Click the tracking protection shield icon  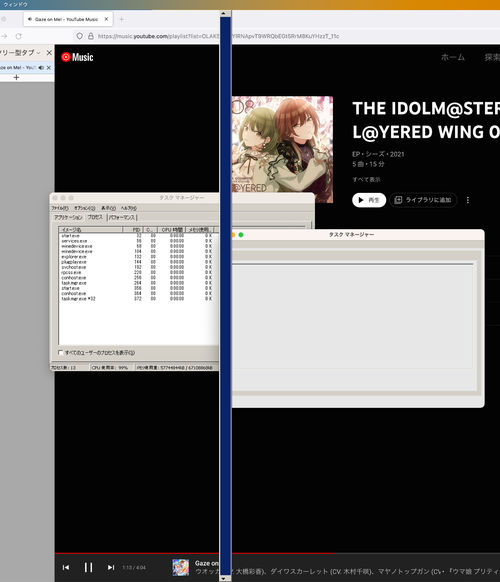click(79, 36)
